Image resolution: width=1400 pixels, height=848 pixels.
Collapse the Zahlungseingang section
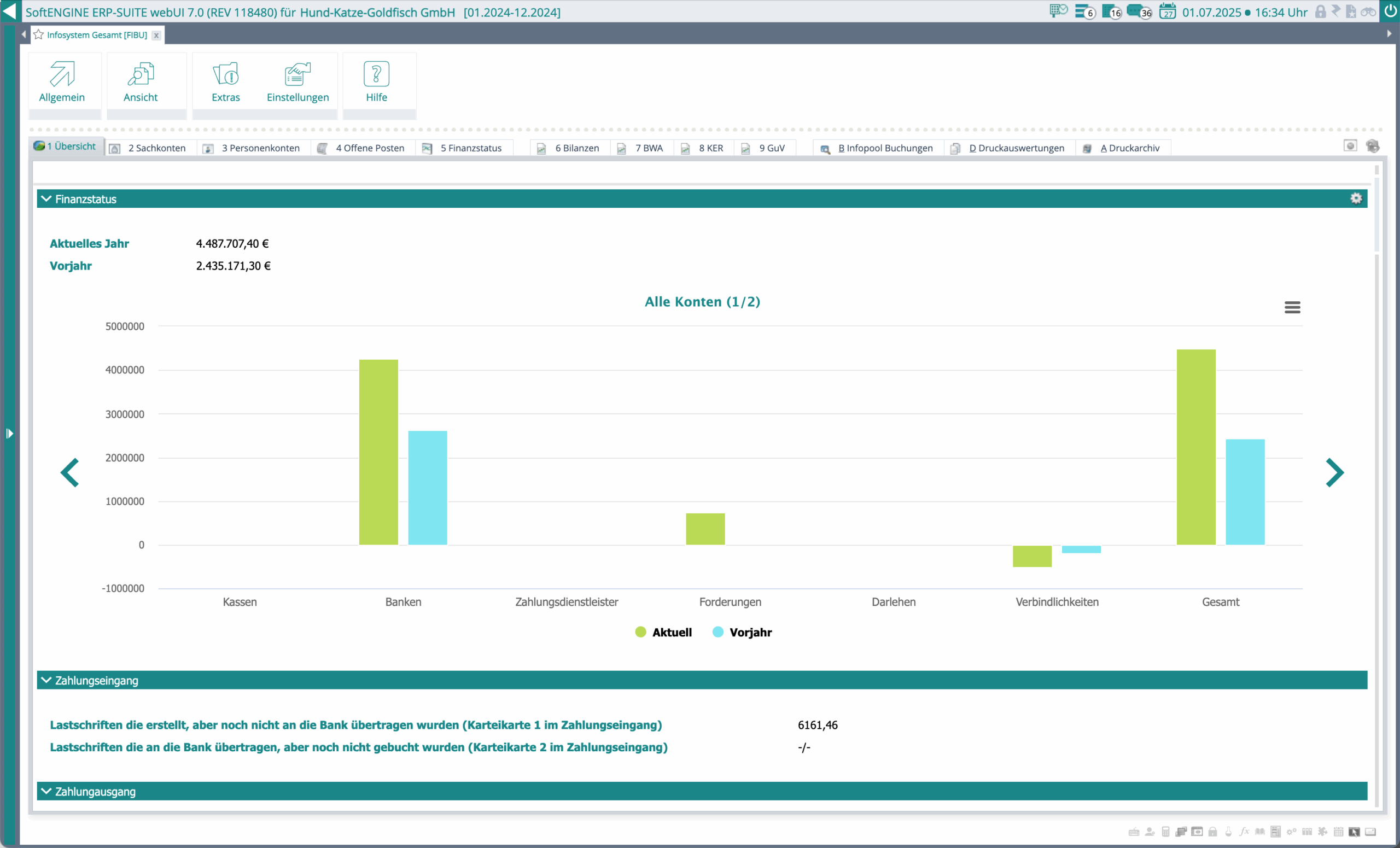click(x=46, y=680)
